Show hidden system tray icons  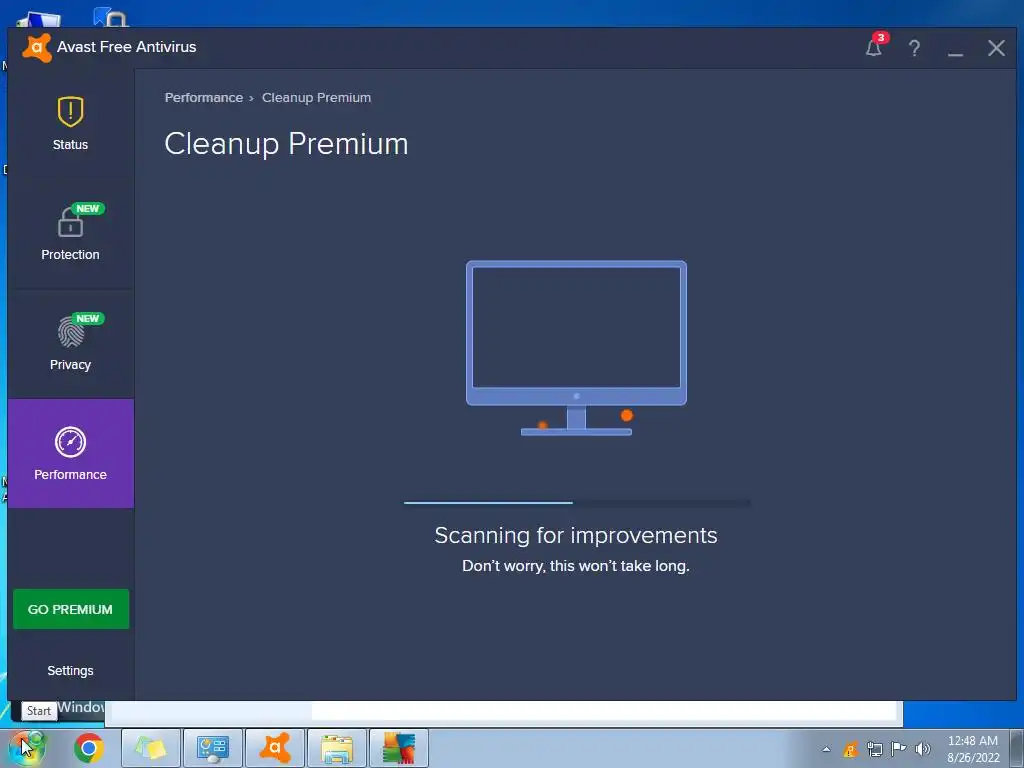(826, 749)
